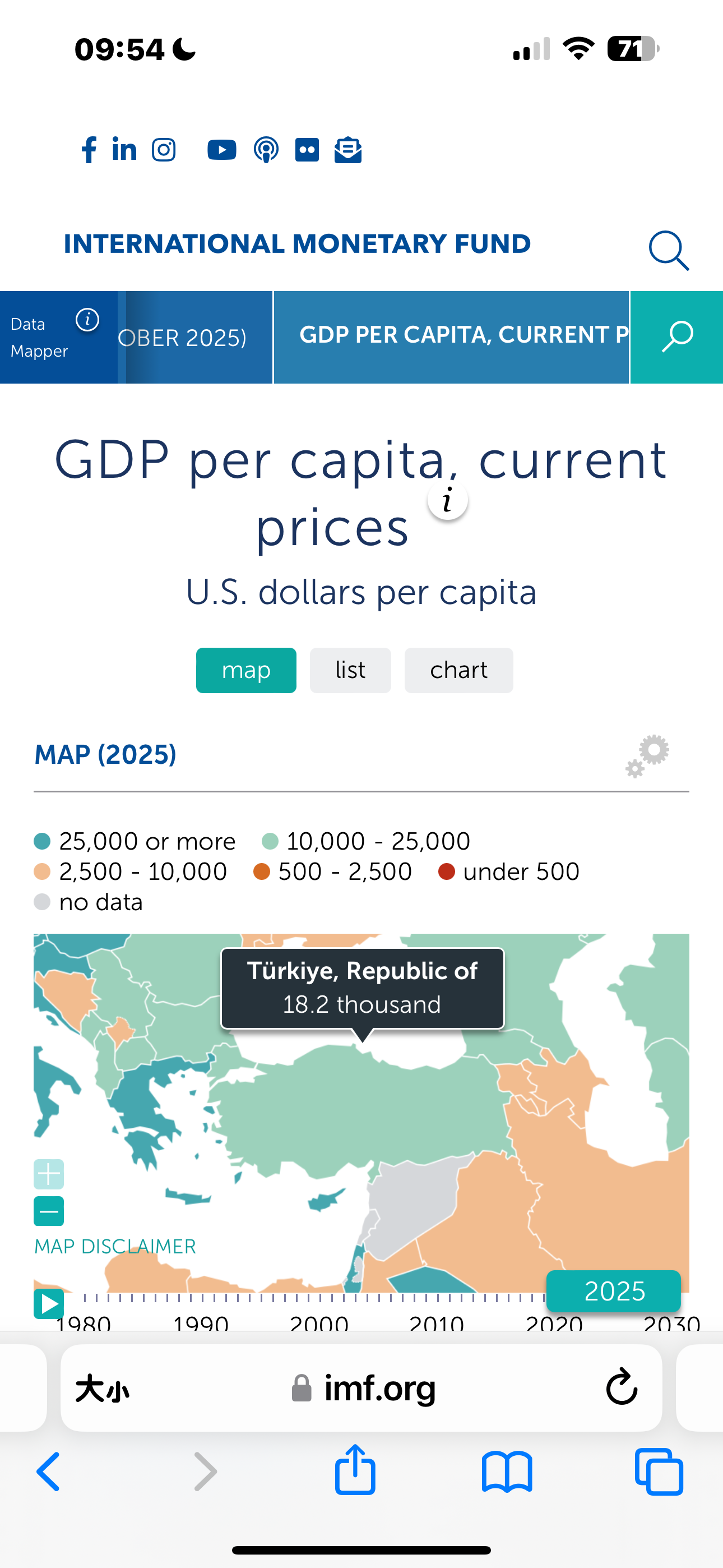Screen dimensions: 723x1568
Task: Open map settings via the gear icon
Action: coord(647,755)
